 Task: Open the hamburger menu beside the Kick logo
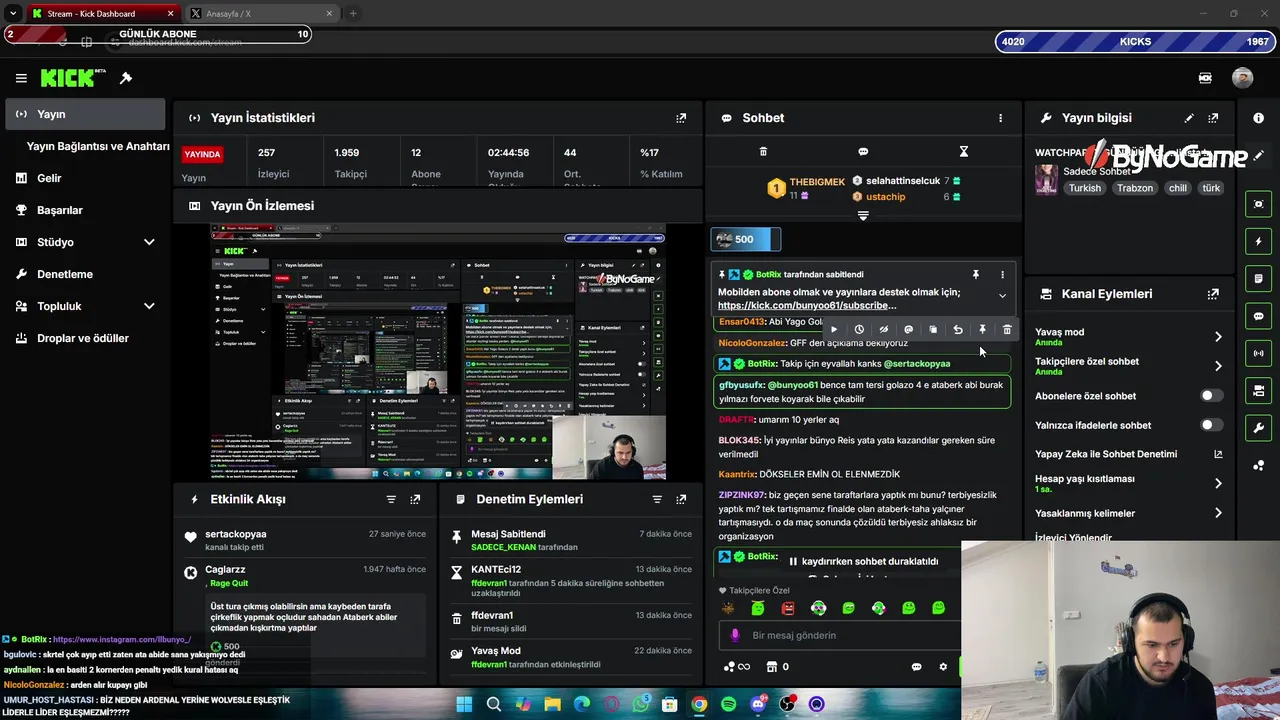pos(21,78)
